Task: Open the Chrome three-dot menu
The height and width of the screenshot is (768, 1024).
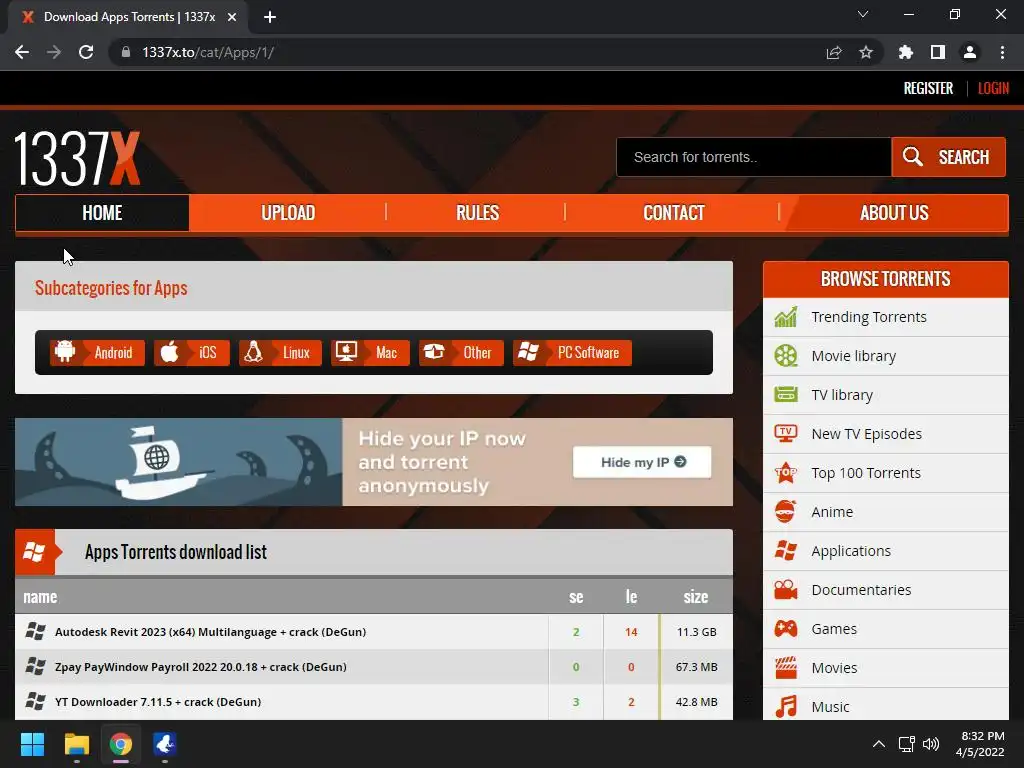Action: click(x=1002, y=52)
